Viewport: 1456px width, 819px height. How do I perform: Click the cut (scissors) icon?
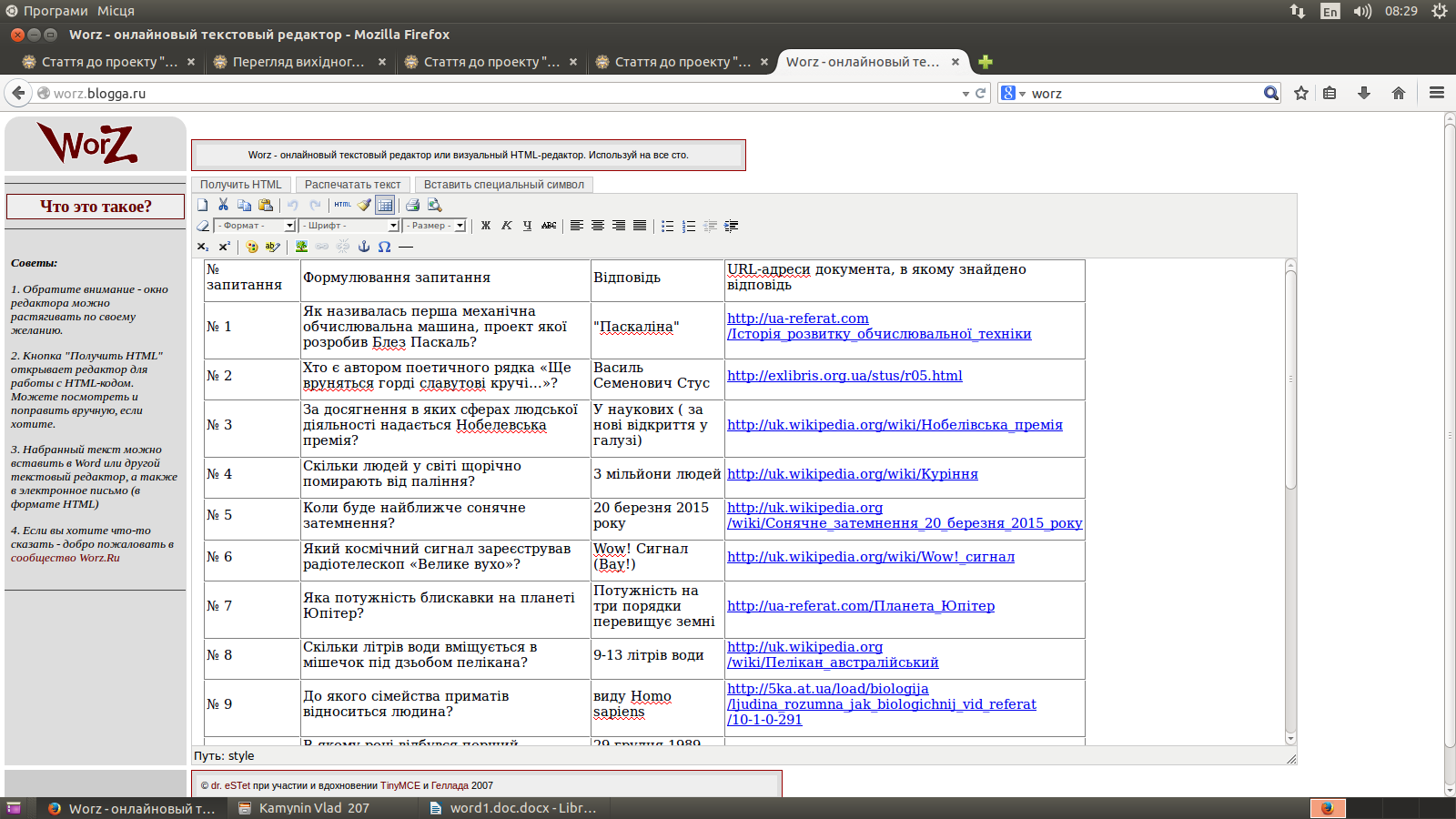[223, 205]
